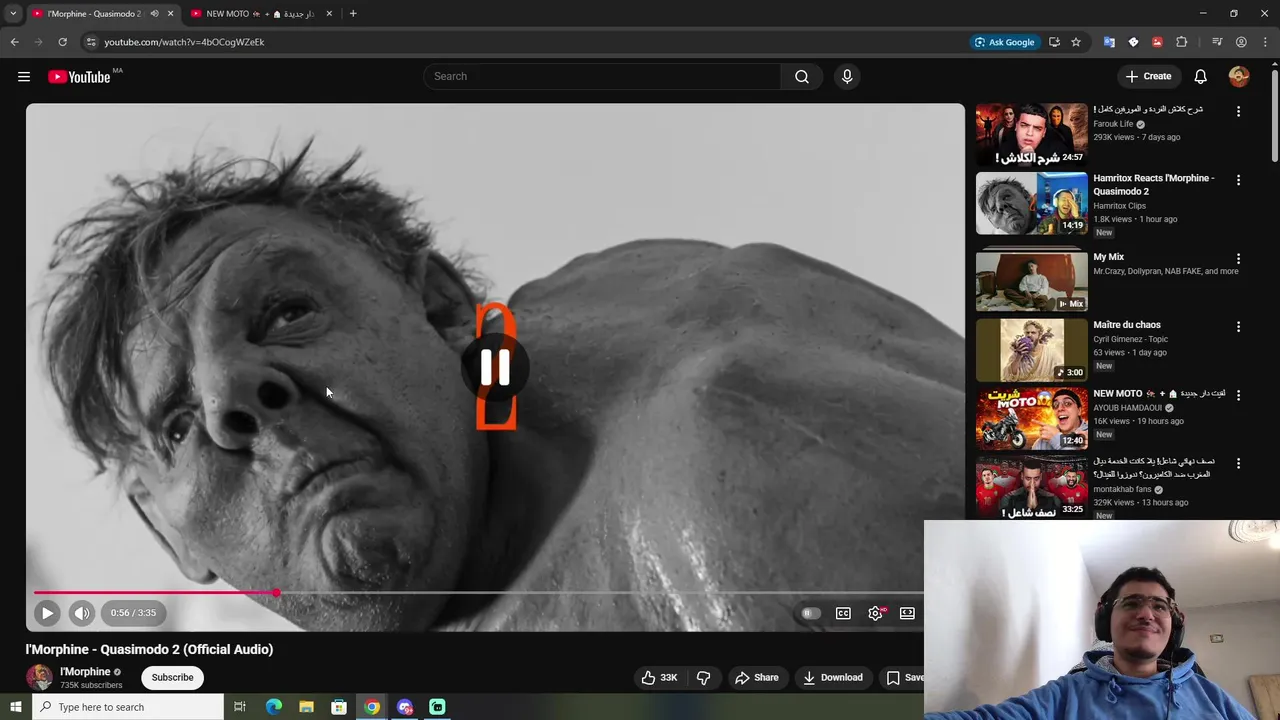The width and height of the screenshot is (1280, 720).
Task: Open the Extensions puzzle menu
Action: click(1181, 42)
